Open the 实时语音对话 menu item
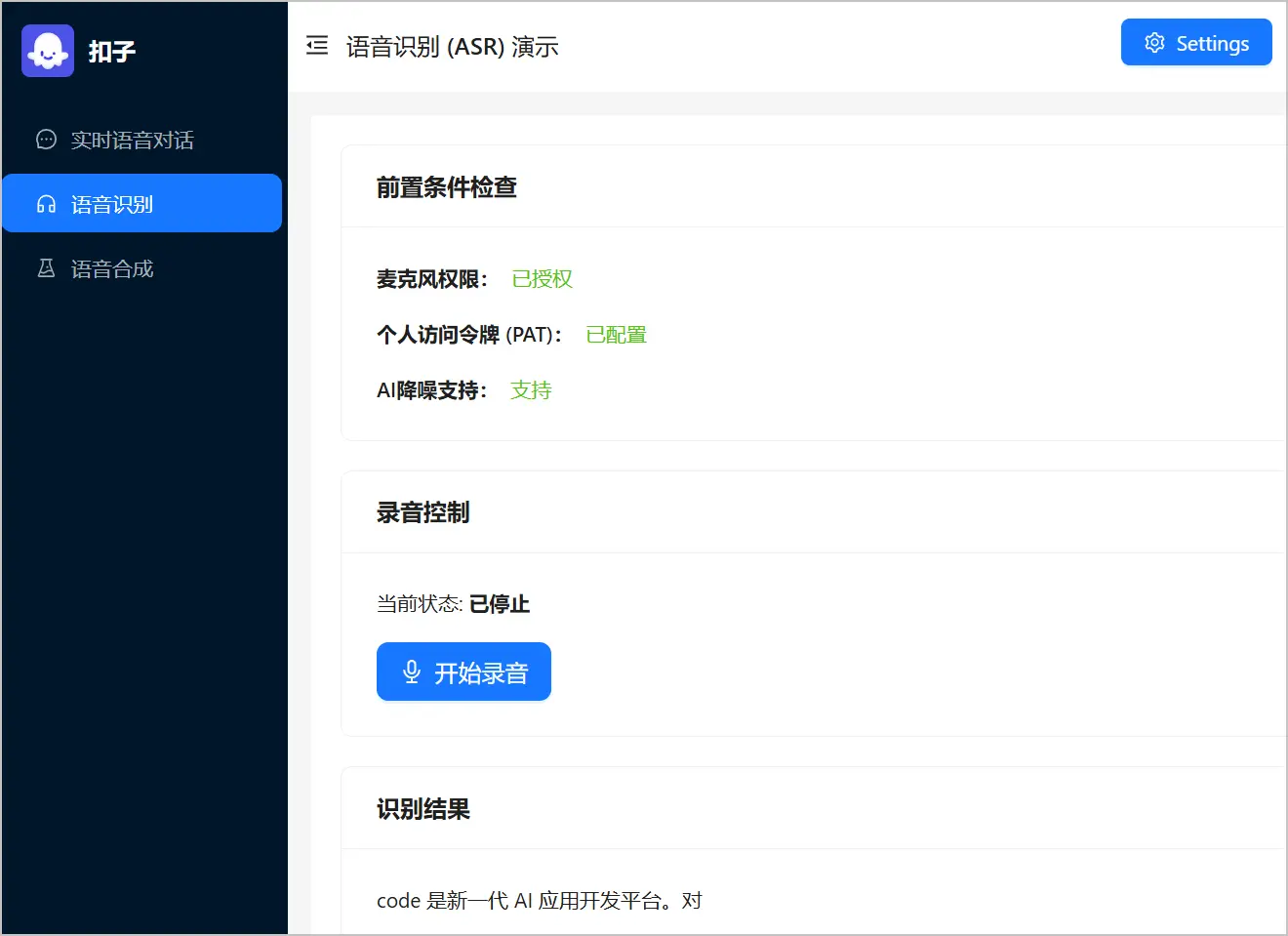This screenshot has width=1288, height=936. (142, 140)
